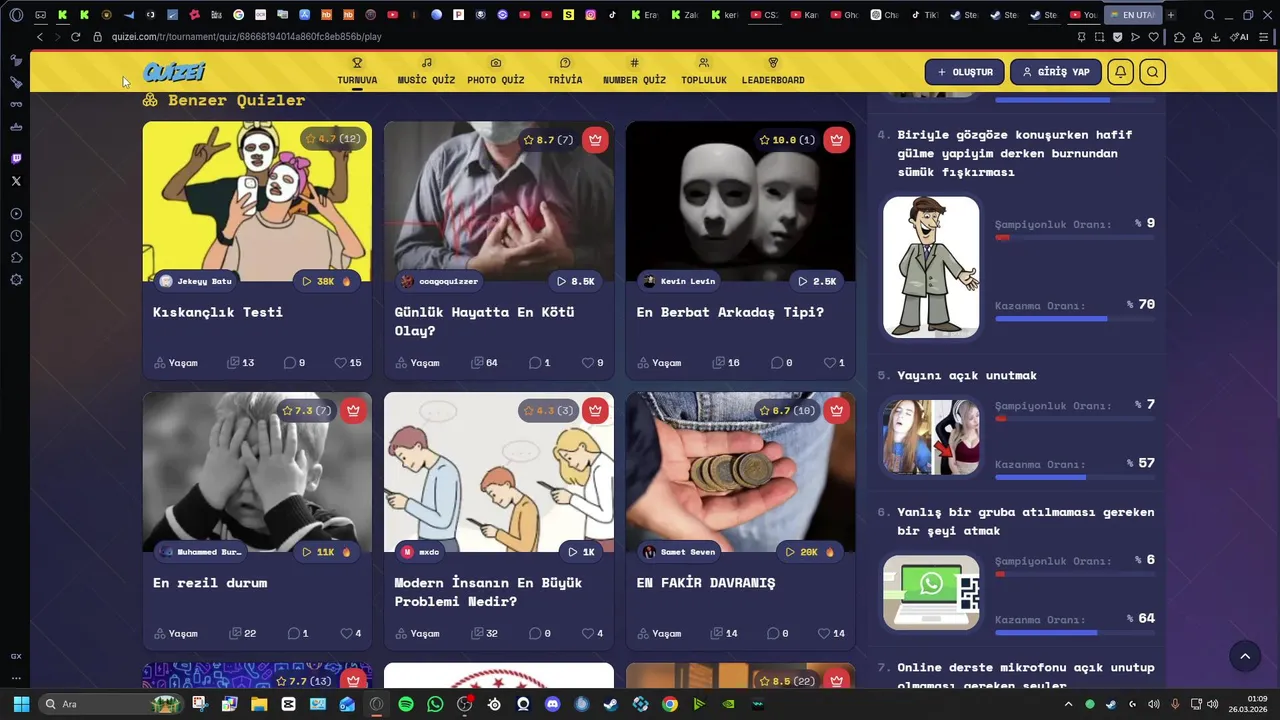Screen dimensions: 1280x720
Task: Open the Music Quiz section
Action: coord(426,71)
